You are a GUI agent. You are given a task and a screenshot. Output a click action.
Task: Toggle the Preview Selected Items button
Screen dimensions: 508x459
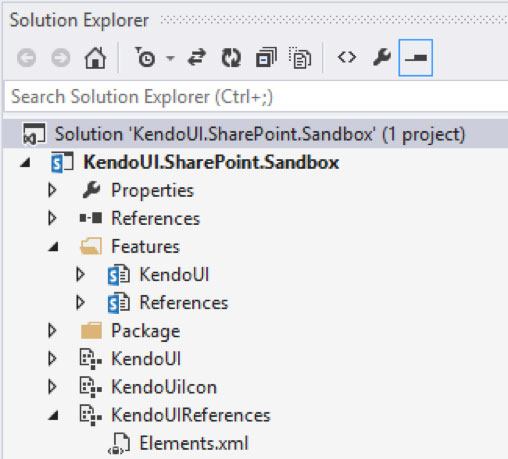[x=416, y=58]
